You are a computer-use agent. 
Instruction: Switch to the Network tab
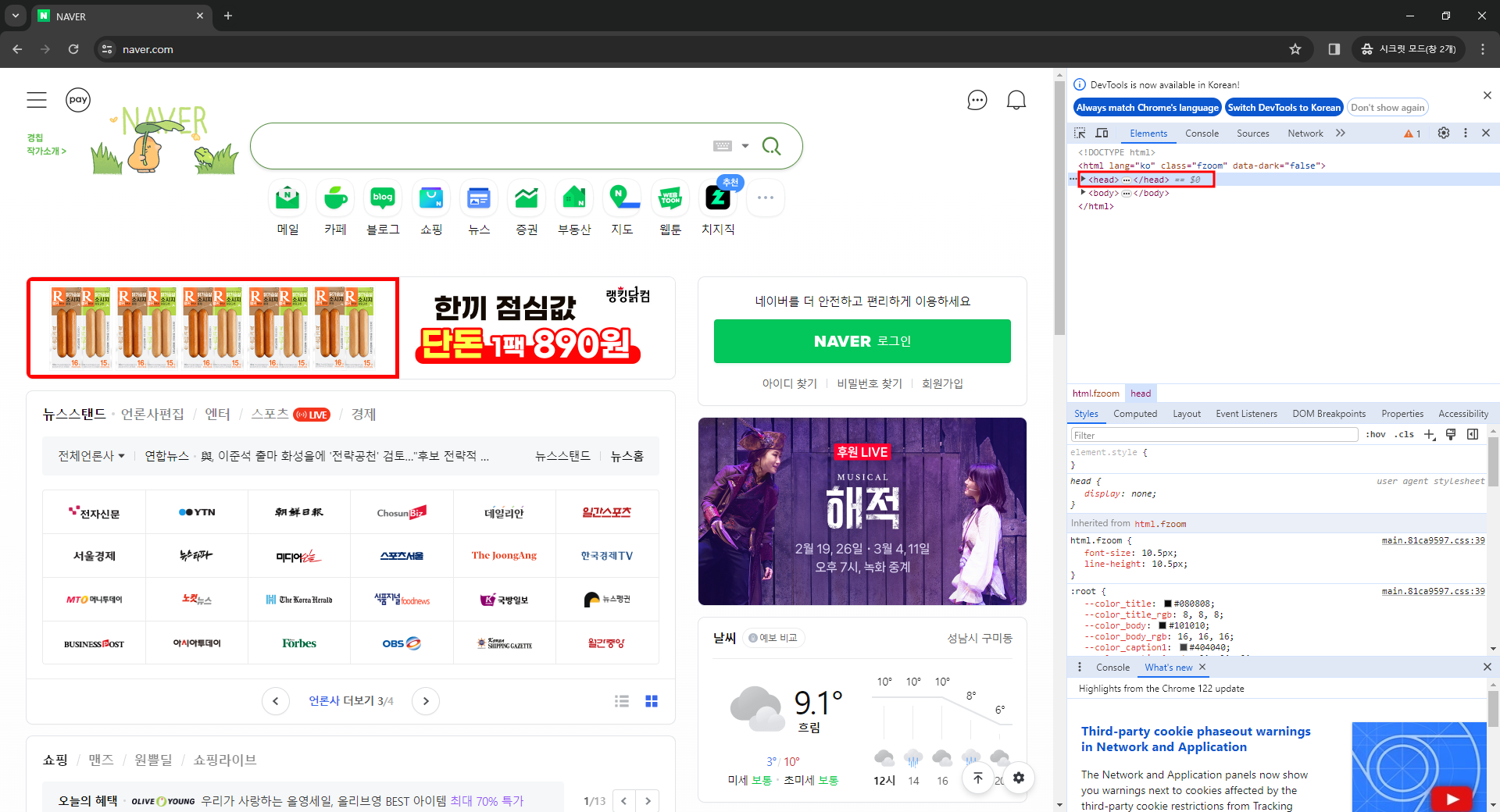[x=1305, y=134]
